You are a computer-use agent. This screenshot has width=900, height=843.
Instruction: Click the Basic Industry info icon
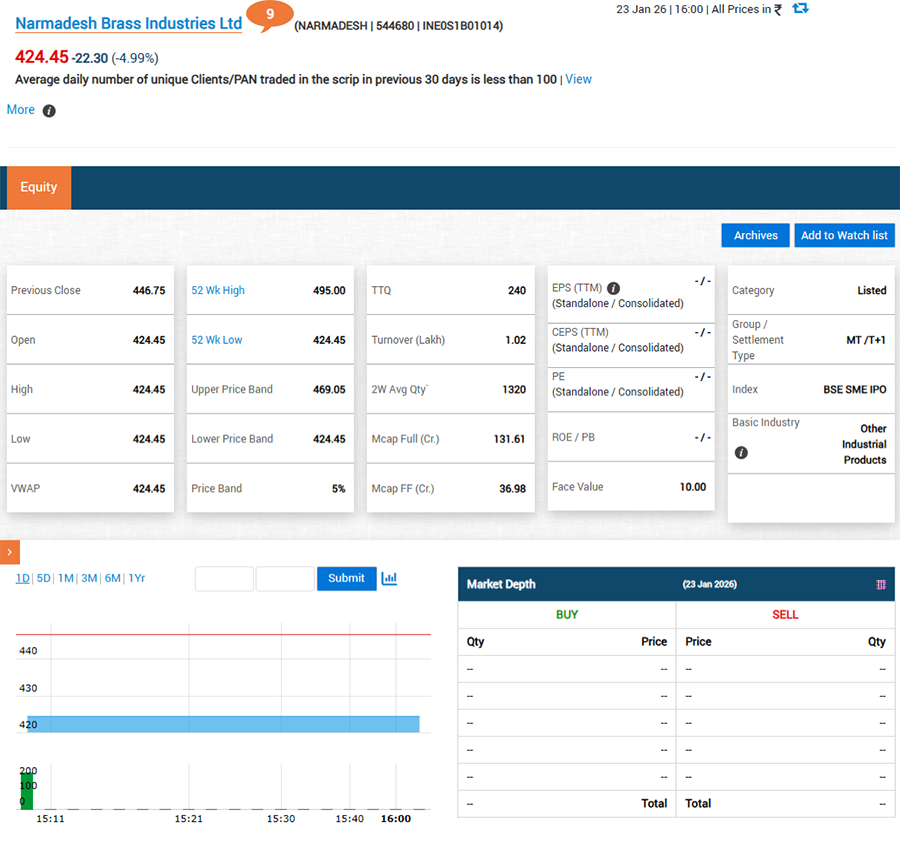point(741,453)
